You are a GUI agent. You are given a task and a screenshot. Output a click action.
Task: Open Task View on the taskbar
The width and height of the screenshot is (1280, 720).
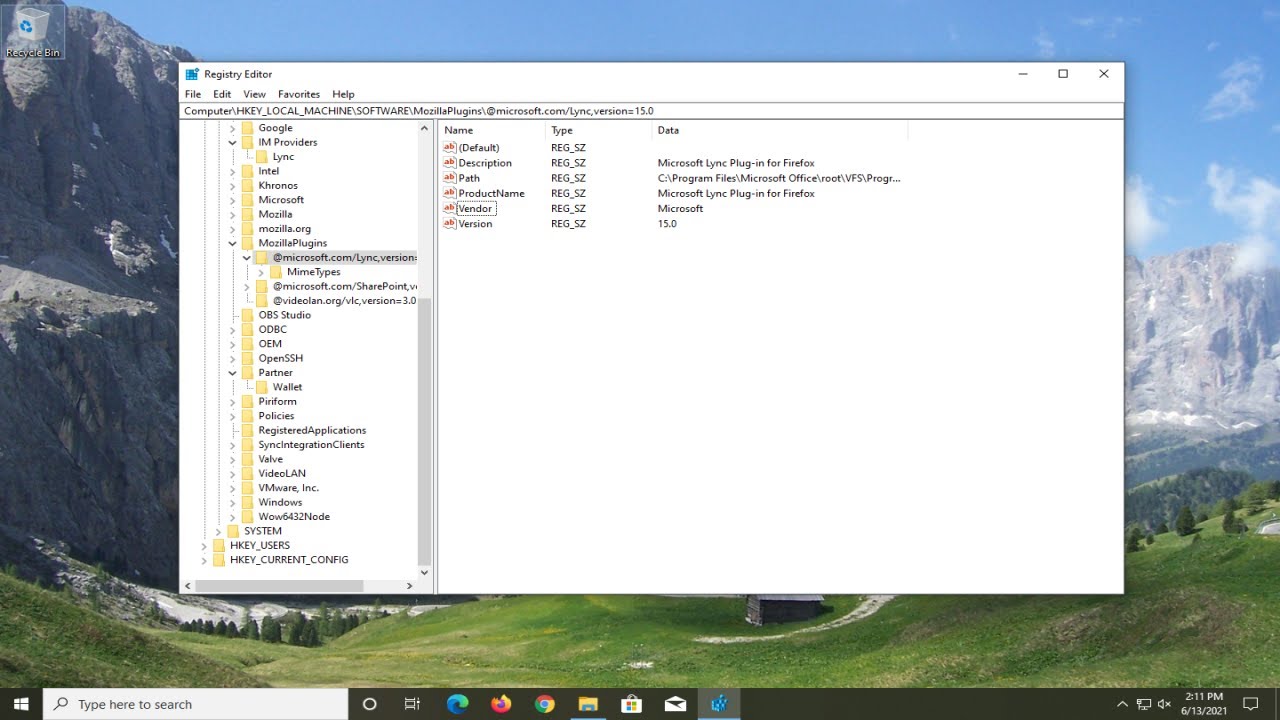[412, 704]
